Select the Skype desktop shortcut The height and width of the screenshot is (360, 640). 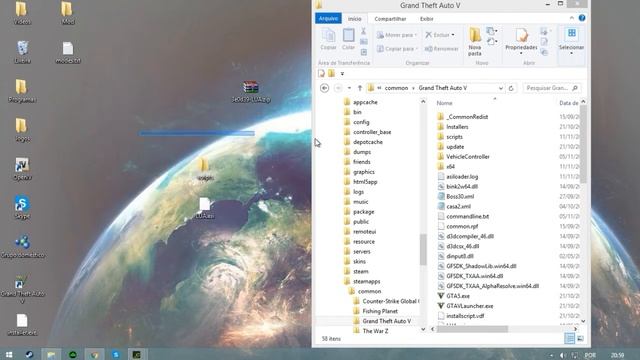pos(22,207)
